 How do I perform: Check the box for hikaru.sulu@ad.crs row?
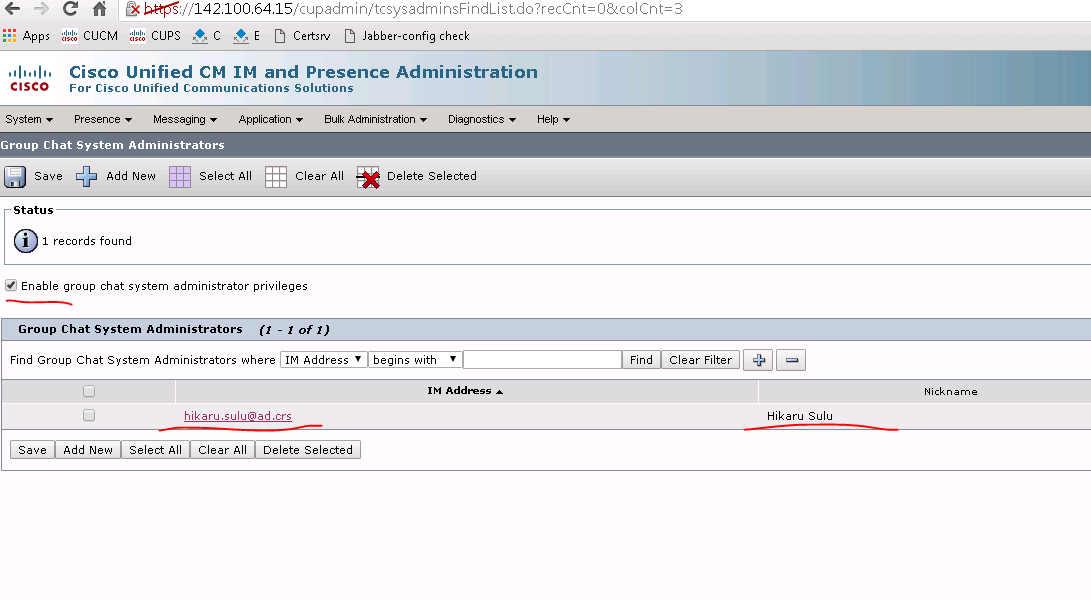coord(88,416)
